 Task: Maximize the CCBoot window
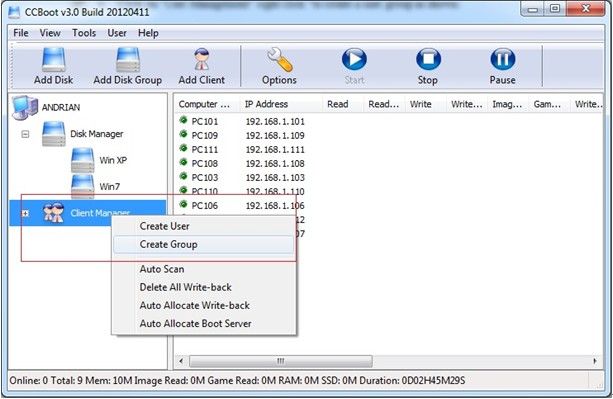(x=554, y=9)
